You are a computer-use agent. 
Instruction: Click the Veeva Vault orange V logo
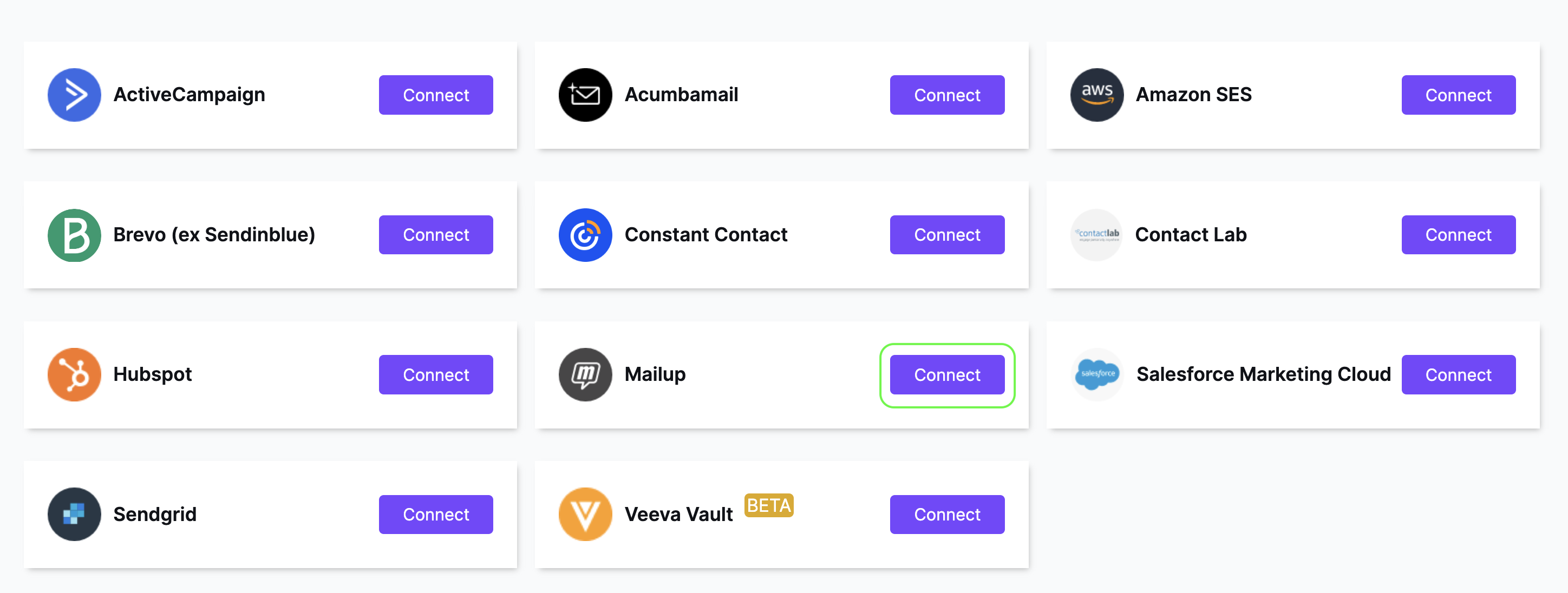coord(585,515)
